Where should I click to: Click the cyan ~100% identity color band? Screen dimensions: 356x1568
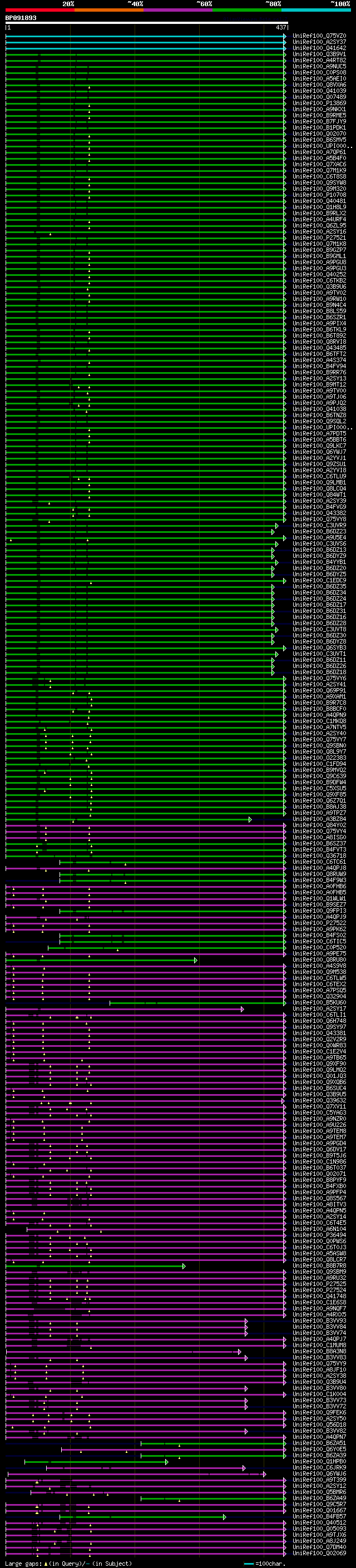pos(316,10)
